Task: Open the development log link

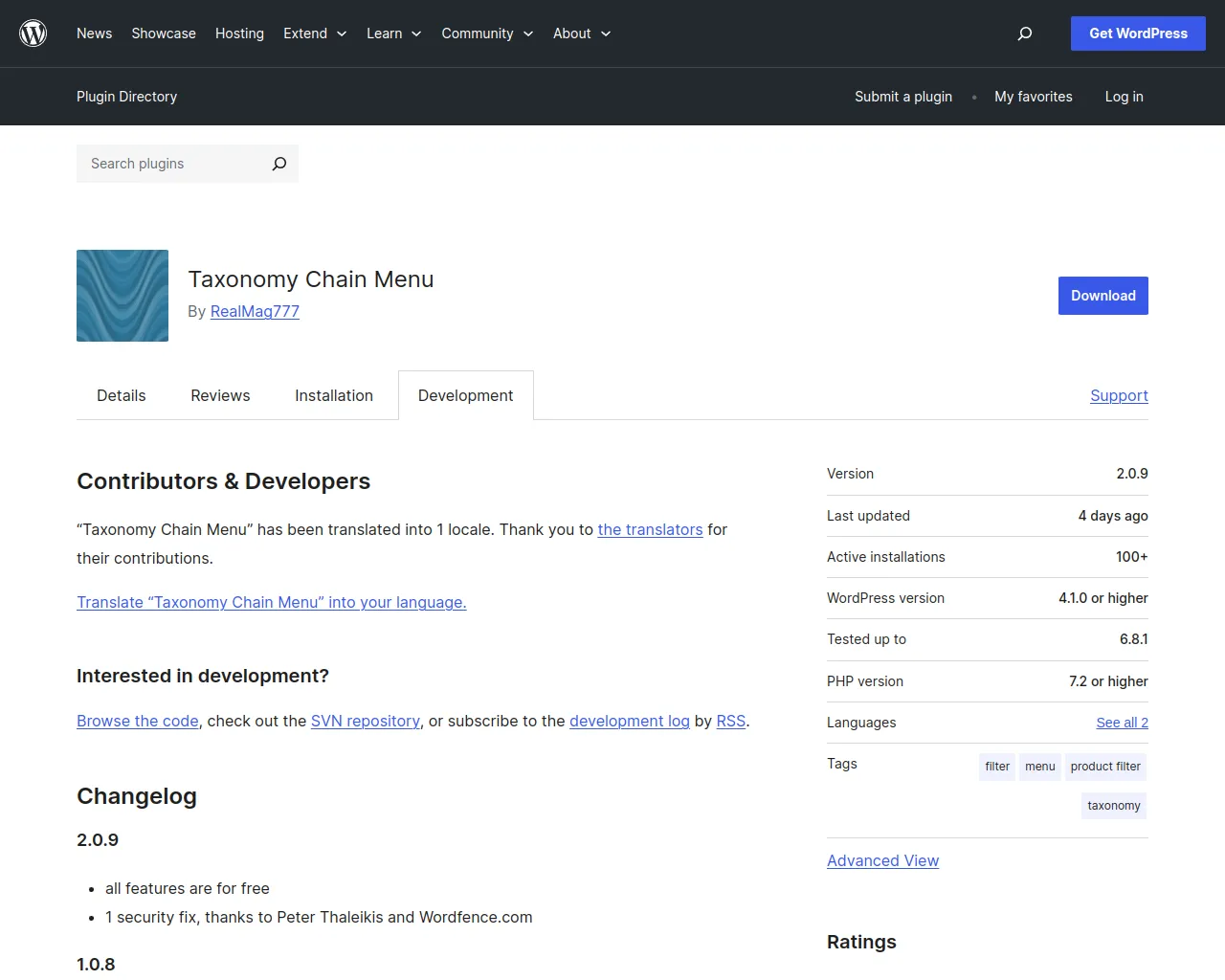Action: coord(630,721)
